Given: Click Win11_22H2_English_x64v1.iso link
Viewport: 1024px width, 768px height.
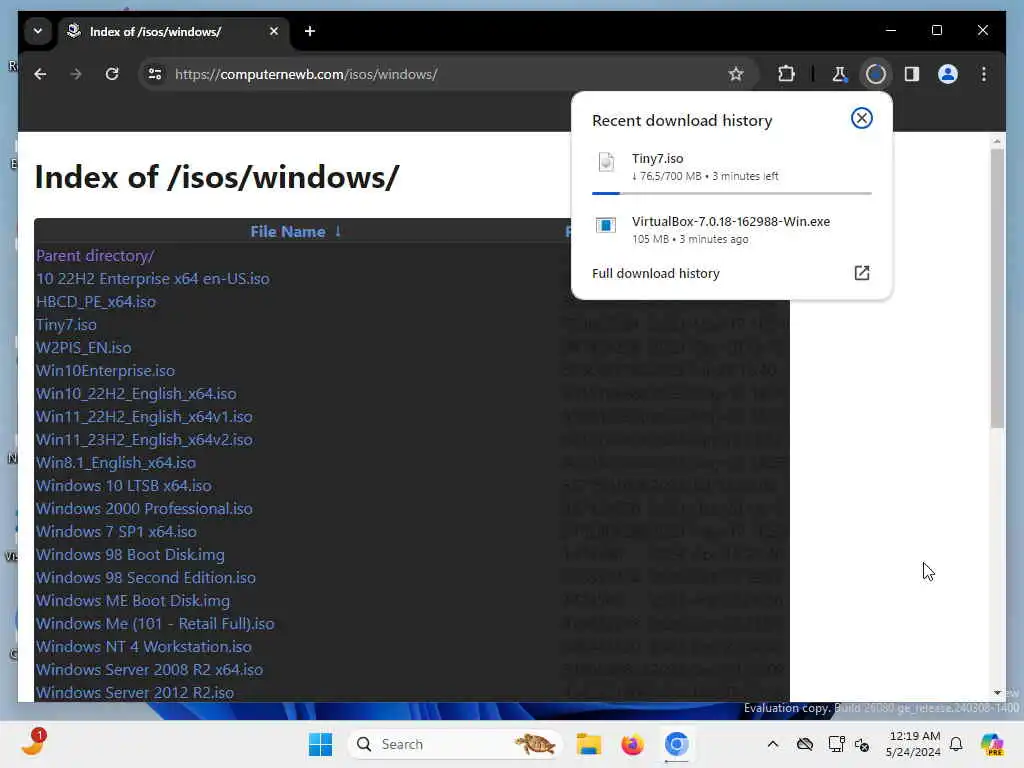Looking at the screenshot, I should (x=144, y=417).
